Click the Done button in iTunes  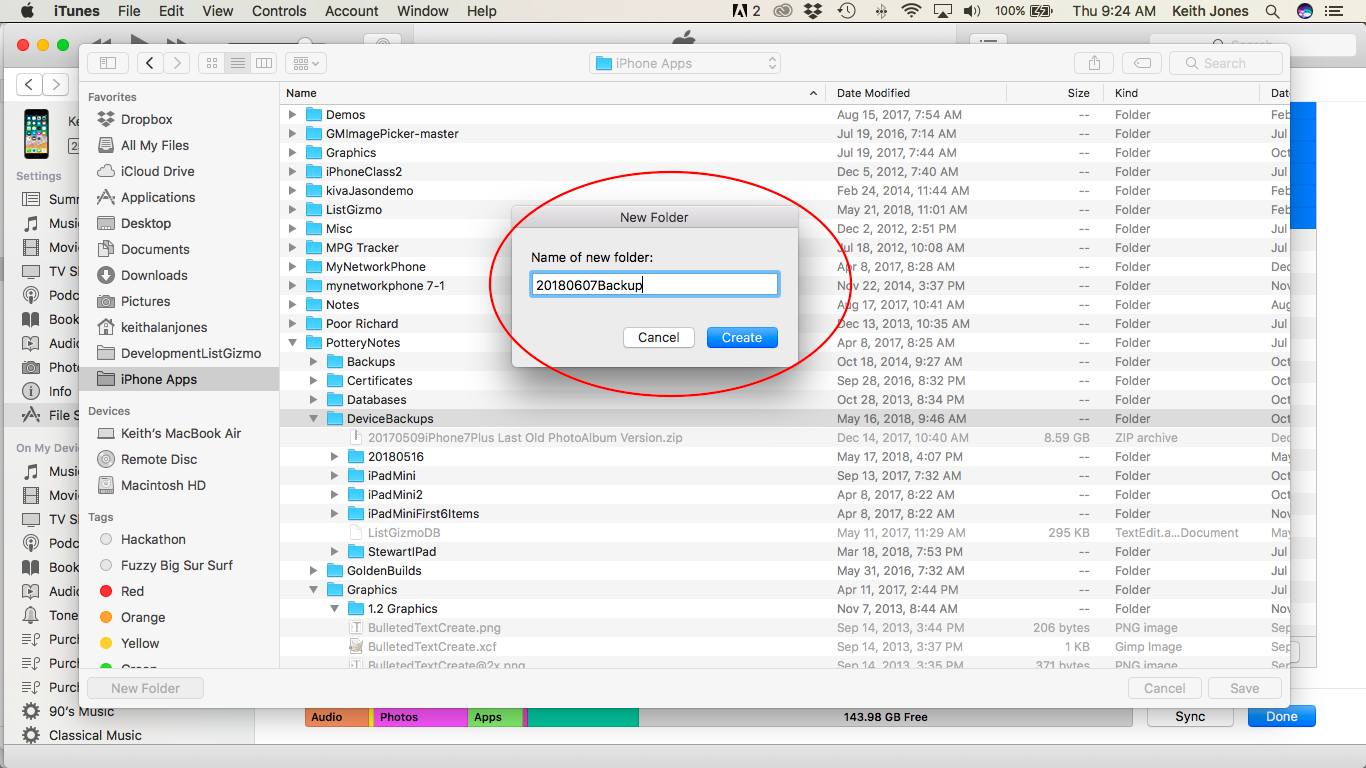(x=1282, y=716)
